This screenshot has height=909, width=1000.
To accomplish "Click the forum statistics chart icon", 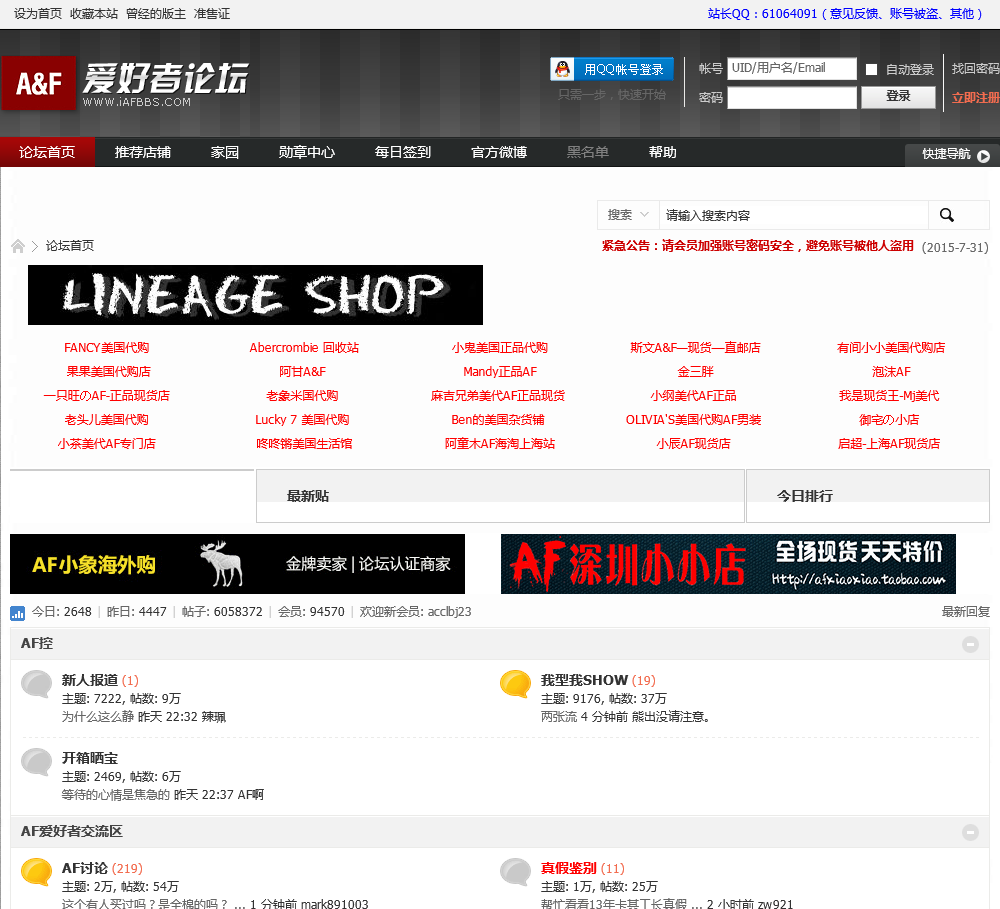I will pyautogui.click(x=17, y=613).
